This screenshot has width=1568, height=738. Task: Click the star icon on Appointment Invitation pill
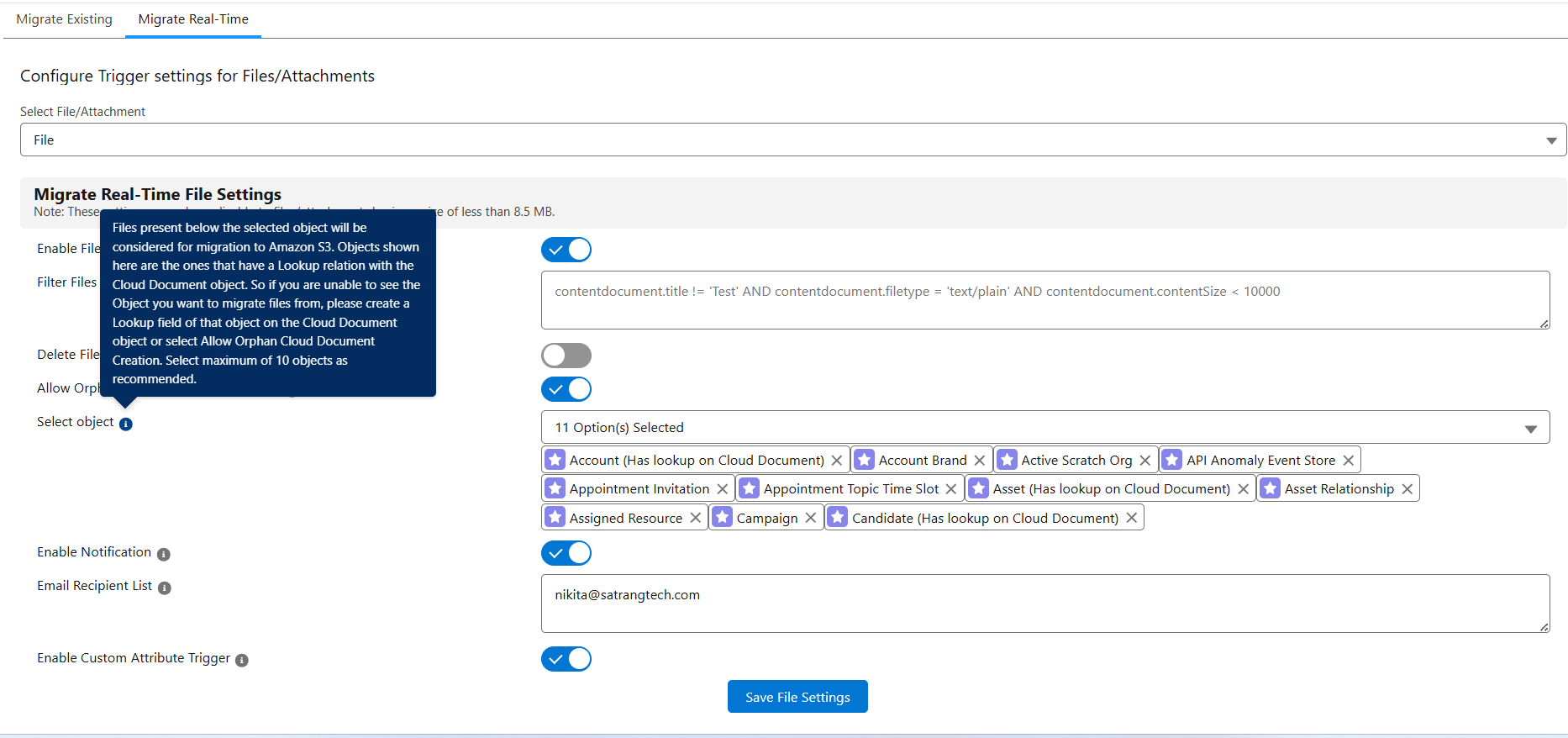click(x=555, y=488)
